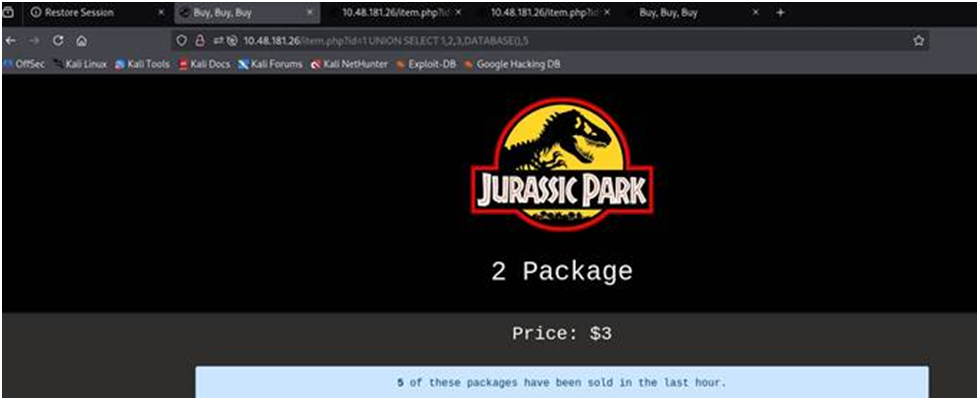Screen dimensions: 979x400
Task: Open the Kali Linux bookmark
Action: point(80,64)
